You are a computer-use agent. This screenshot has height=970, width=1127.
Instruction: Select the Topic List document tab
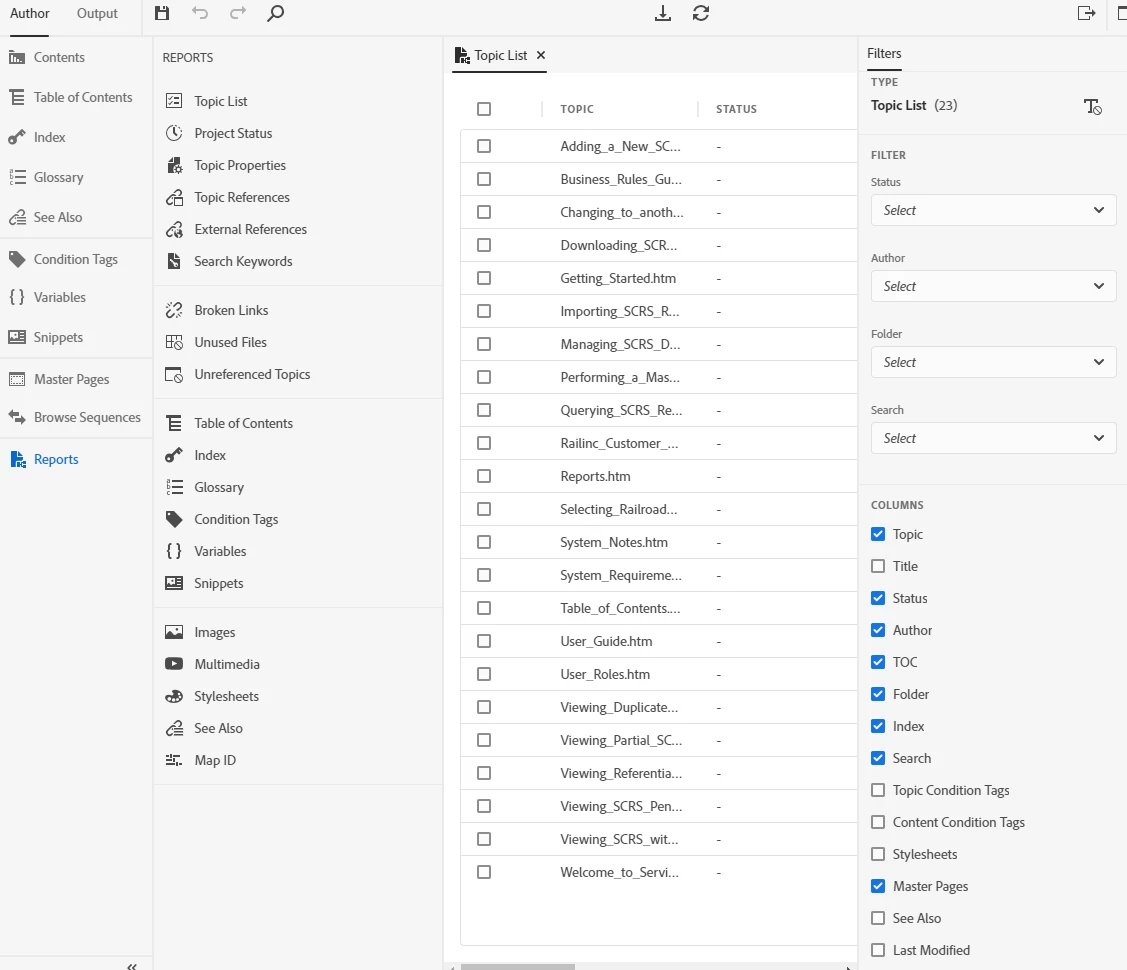point(500,55)
